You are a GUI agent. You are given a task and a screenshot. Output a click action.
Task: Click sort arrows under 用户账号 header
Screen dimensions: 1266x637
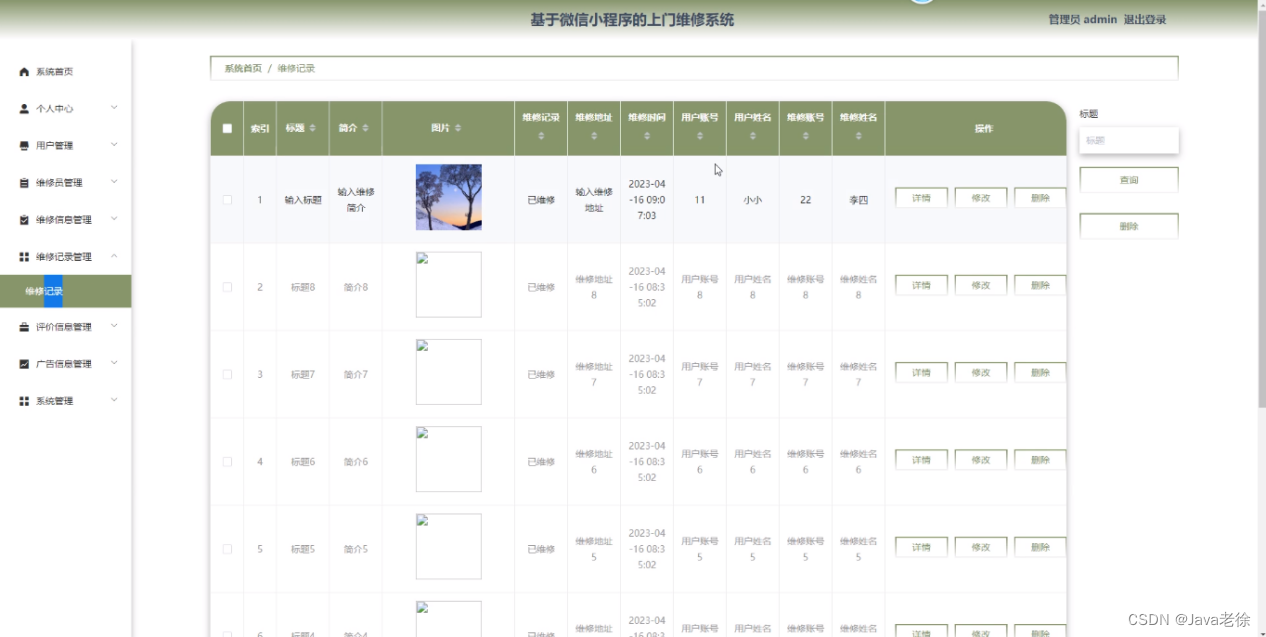[700, 136]
